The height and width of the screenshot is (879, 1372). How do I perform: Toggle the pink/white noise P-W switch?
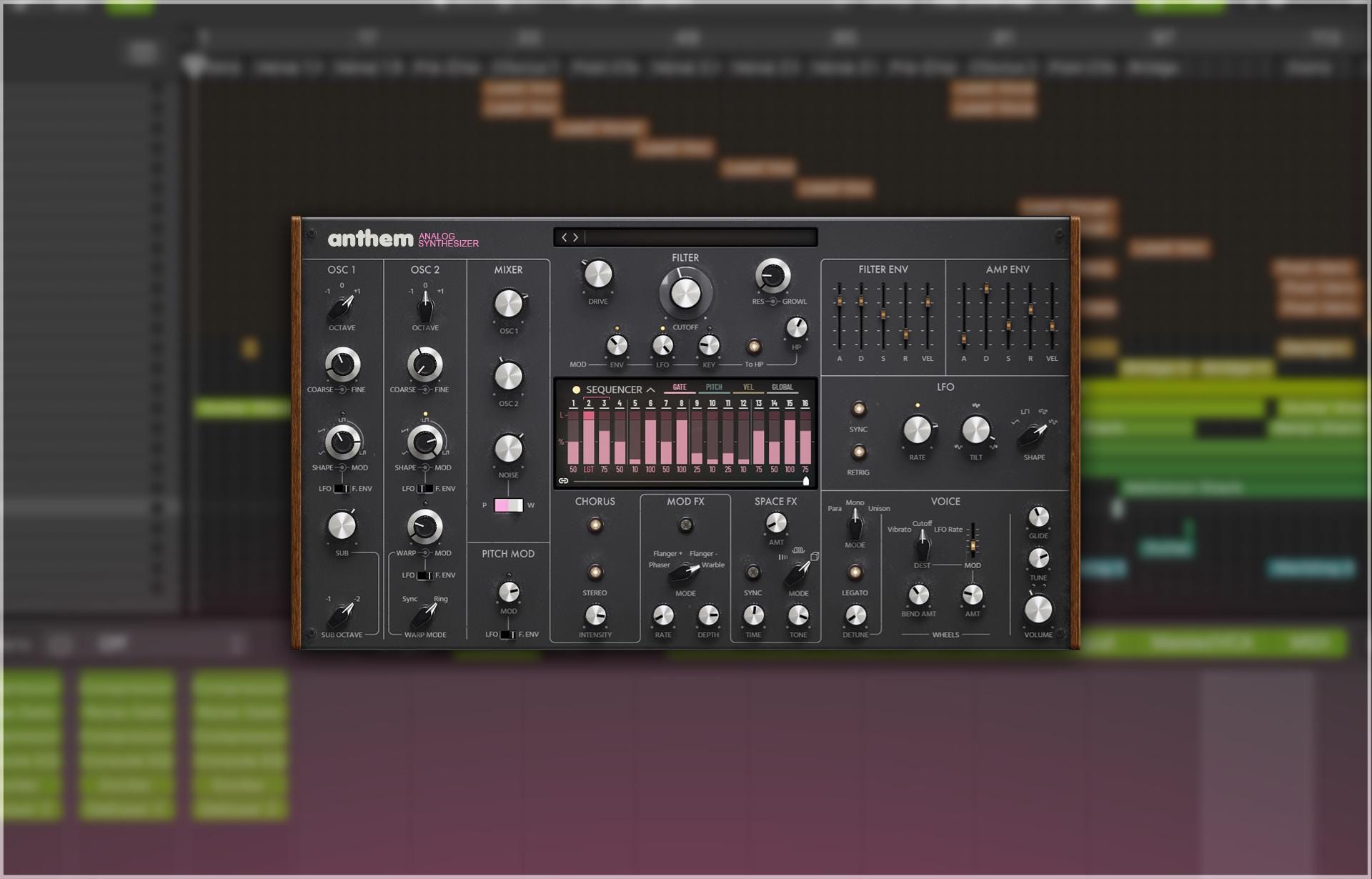click(508, 505)
